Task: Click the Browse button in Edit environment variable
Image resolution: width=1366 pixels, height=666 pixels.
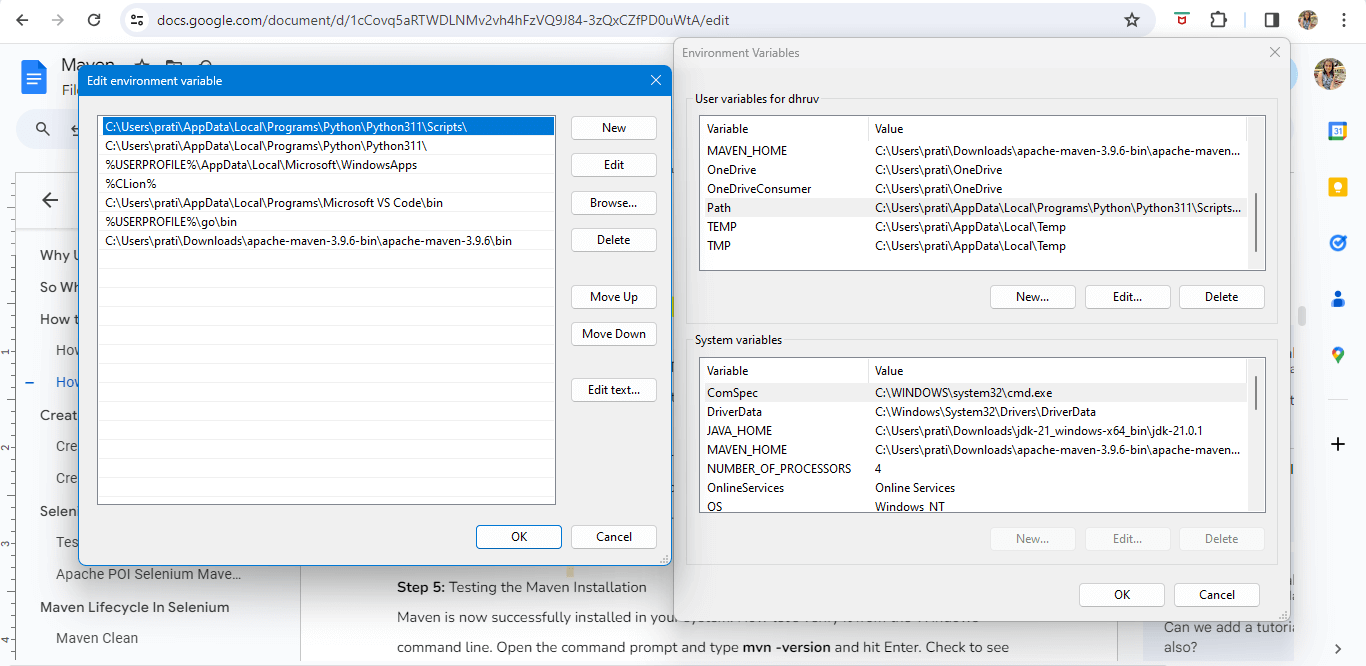Action: [613, 202]
